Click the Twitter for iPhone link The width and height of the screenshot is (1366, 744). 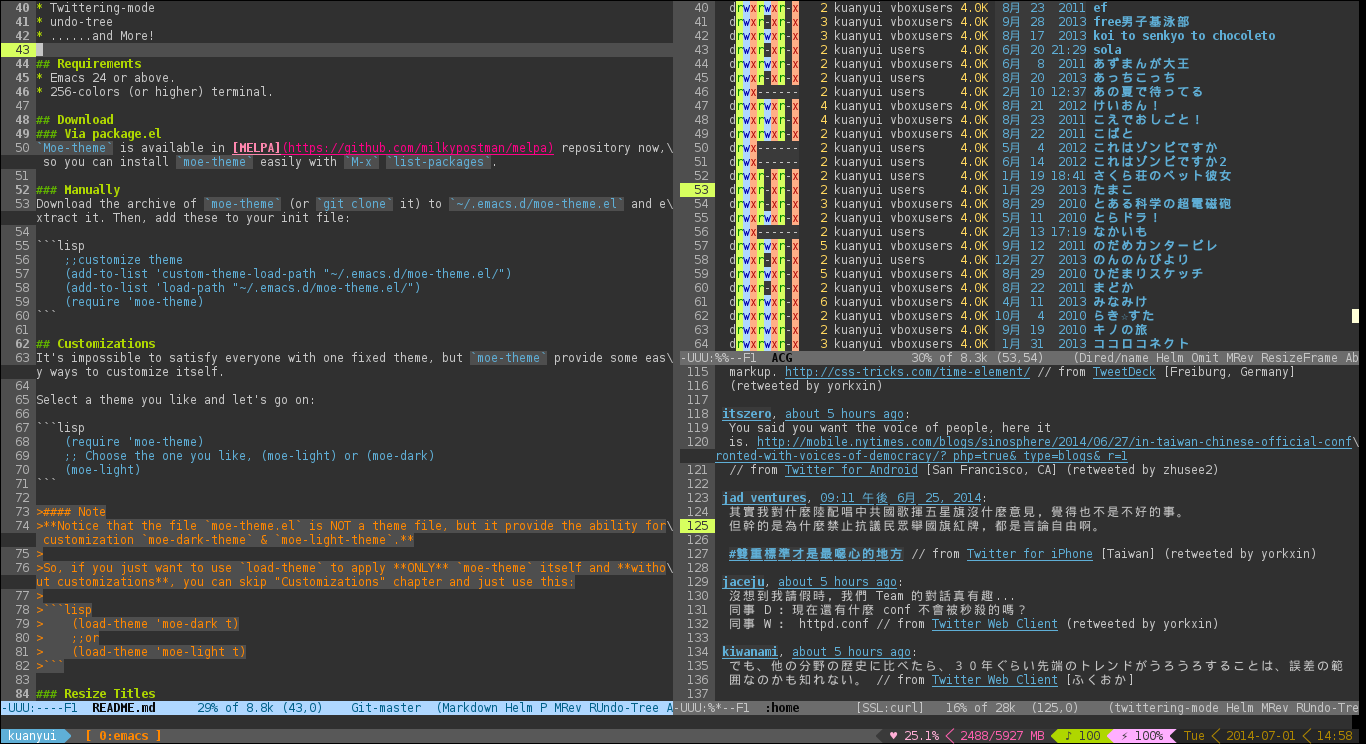(1030, 554)
